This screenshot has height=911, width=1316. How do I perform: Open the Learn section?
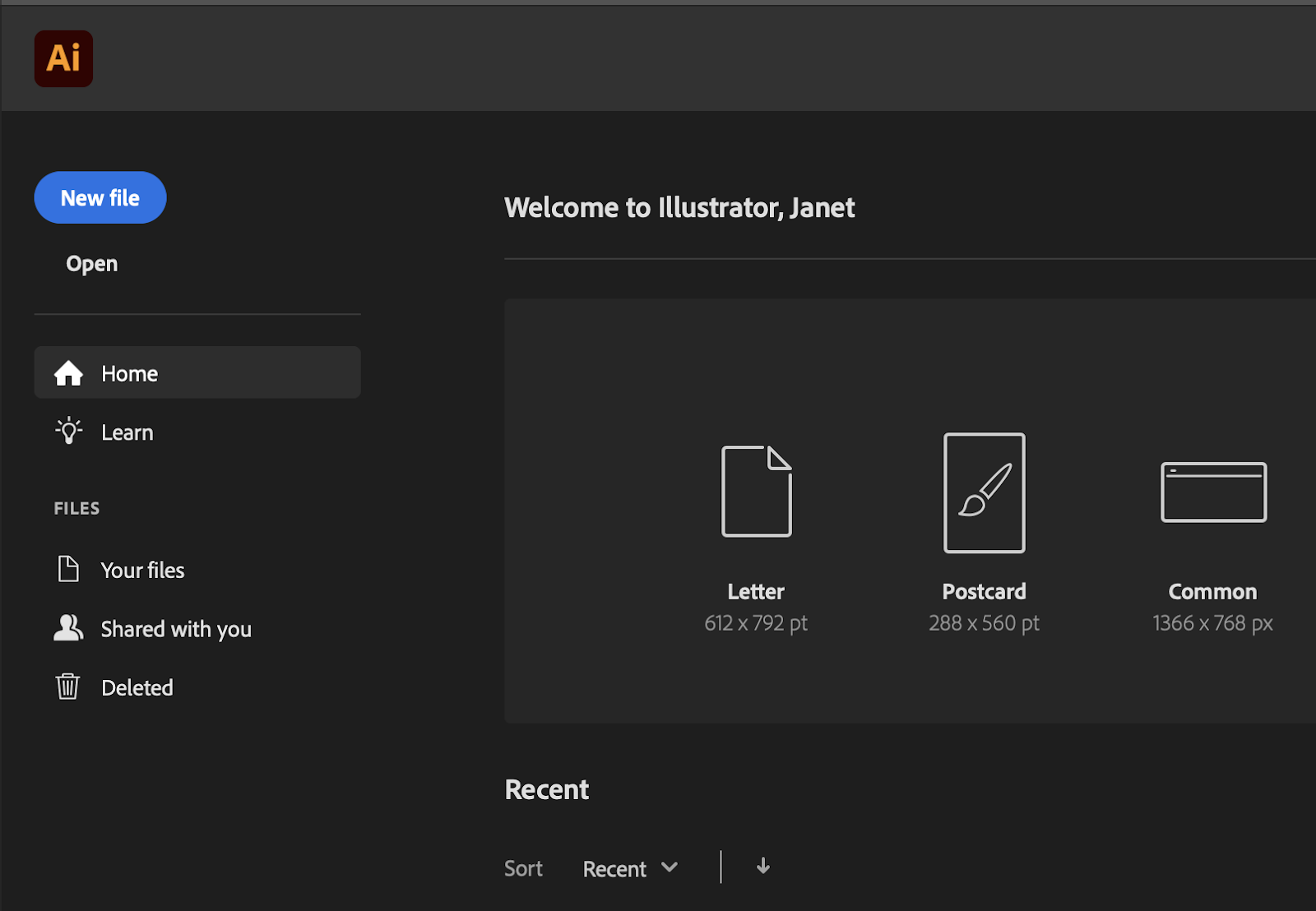(127, 432)
